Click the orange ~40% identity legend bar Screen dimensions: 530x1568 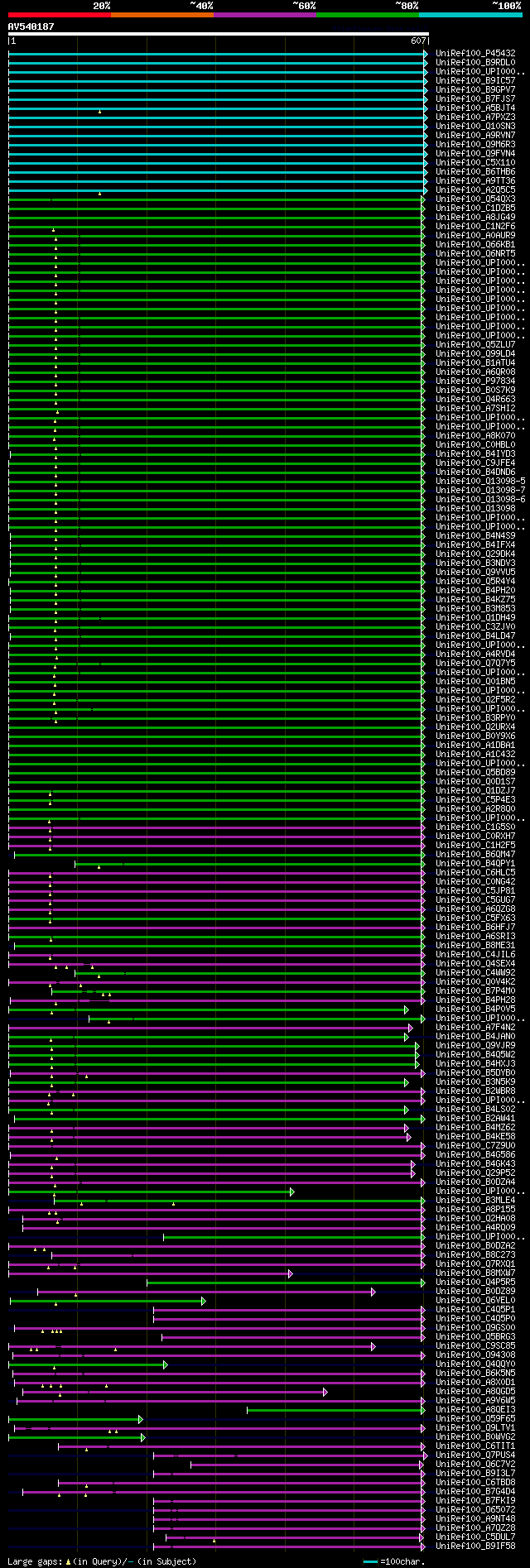tap(162, 15)
